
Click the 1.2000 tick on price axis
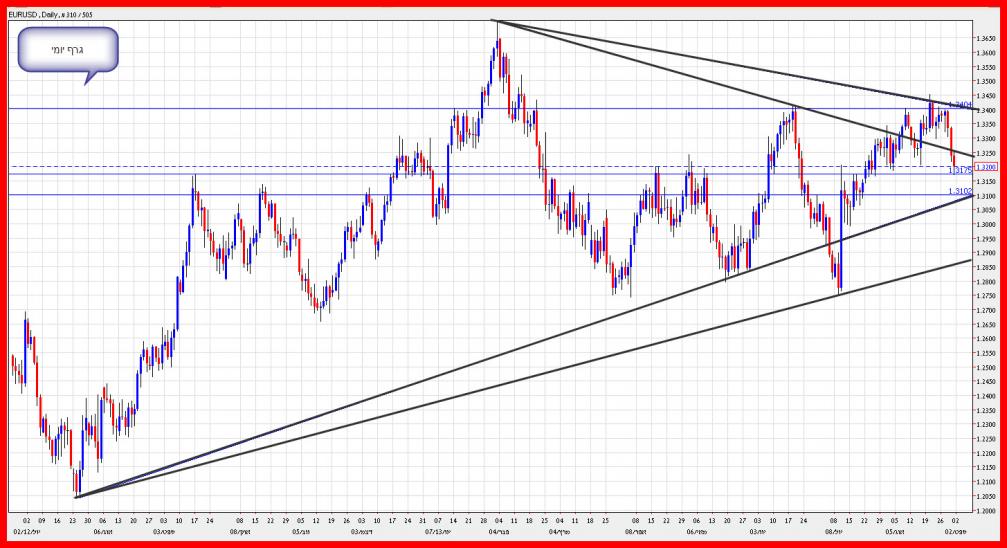[985, 511]
